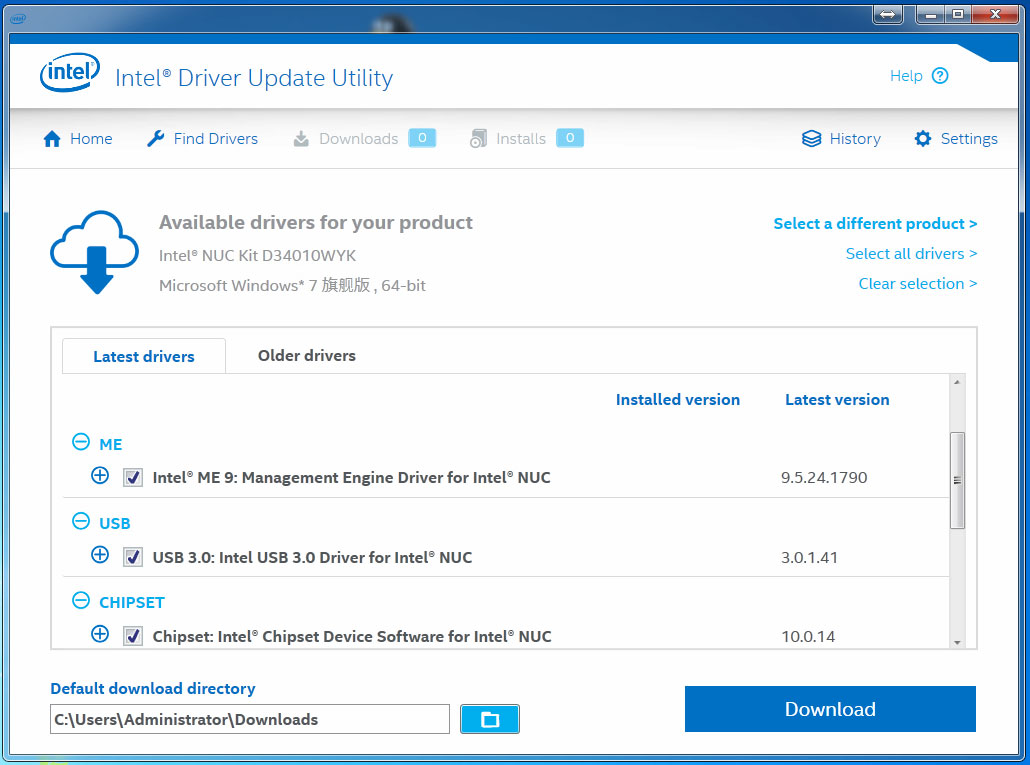Viewport: 1030px width, 765px height.
Task: Click the History stack icon
Action: (x=811, y=139)
